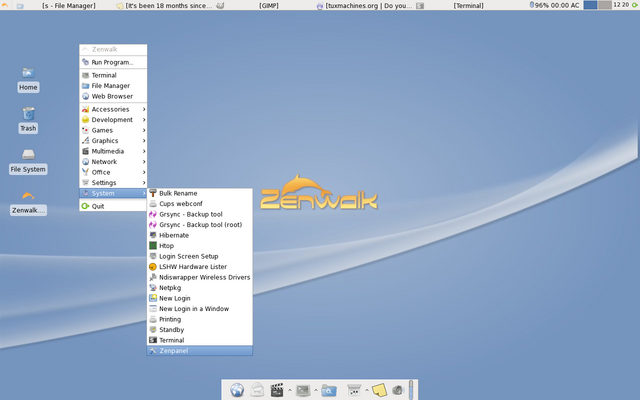This screenshot has height=400, width=640.
Task: Adjust the volume slider in the dock
Action: pos(411,389)
